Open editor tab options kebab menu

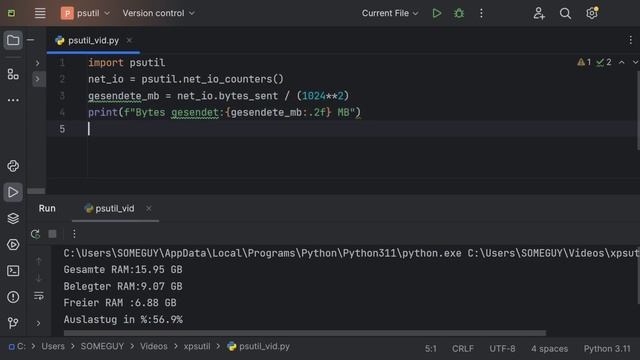[630, 40]
